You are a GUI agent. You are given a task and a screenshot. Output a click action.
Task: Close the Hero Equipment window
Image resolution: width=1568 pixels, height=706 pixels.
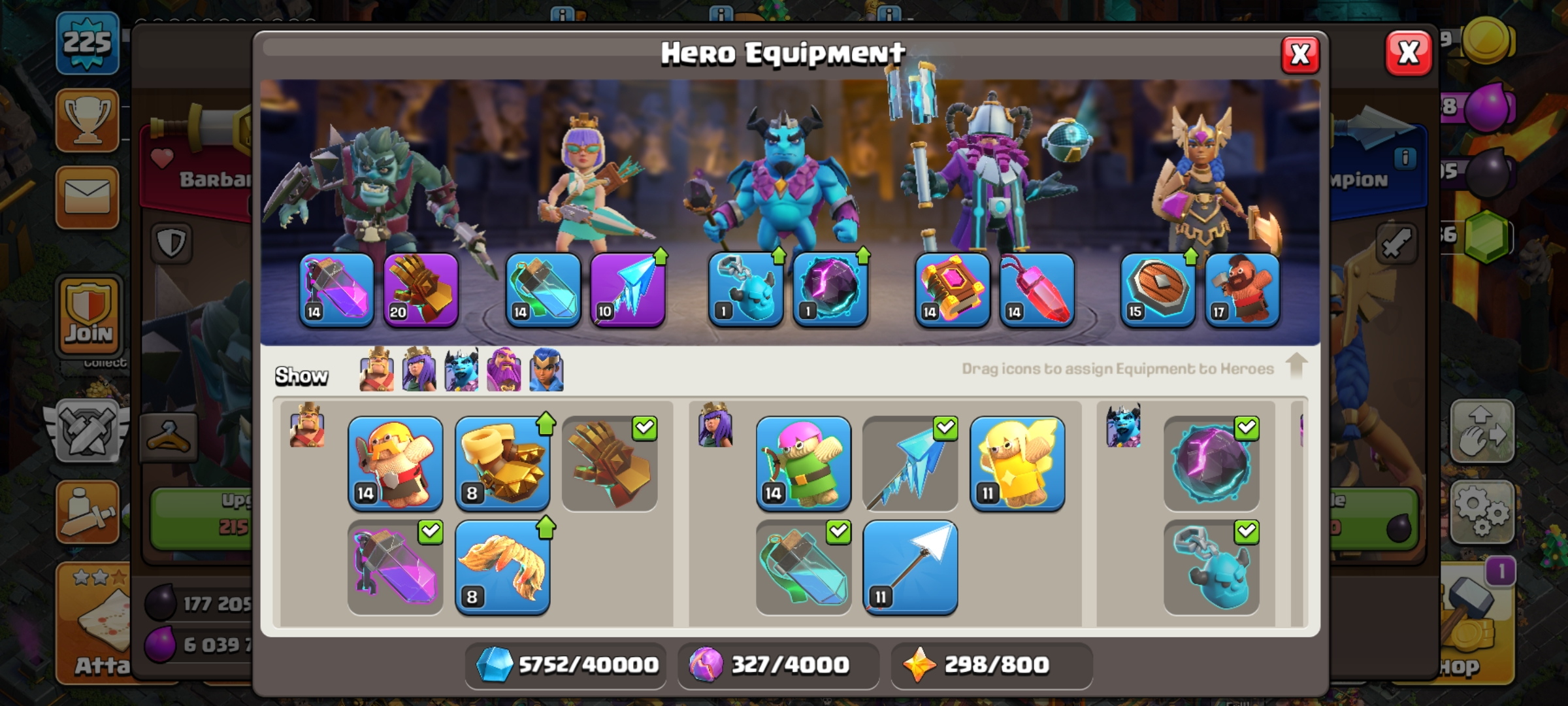pos(1300,54)
